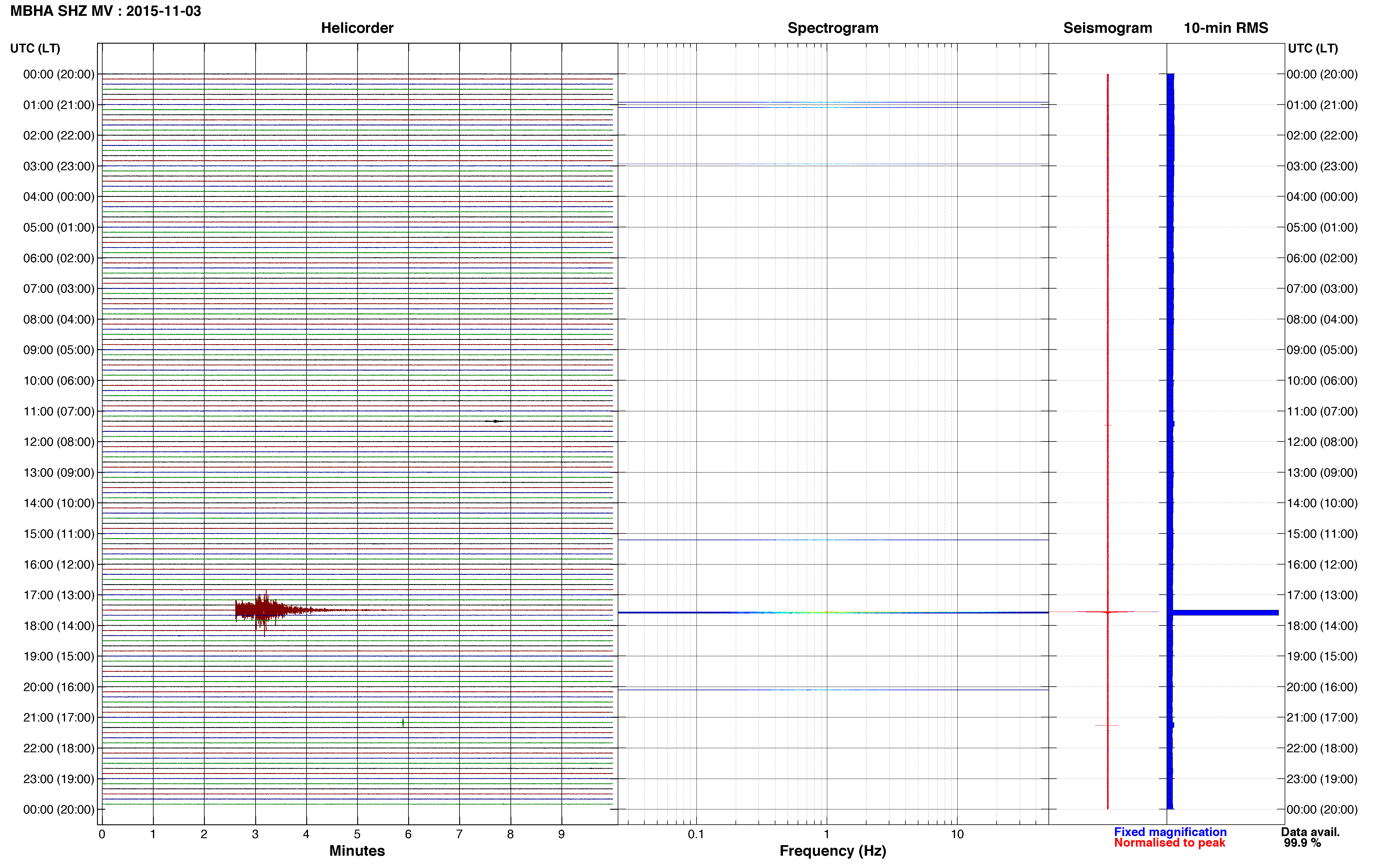1389x868 pixels.
Task: Click minute tick label 0 on the helicorder axis
Action: (102, 834)
